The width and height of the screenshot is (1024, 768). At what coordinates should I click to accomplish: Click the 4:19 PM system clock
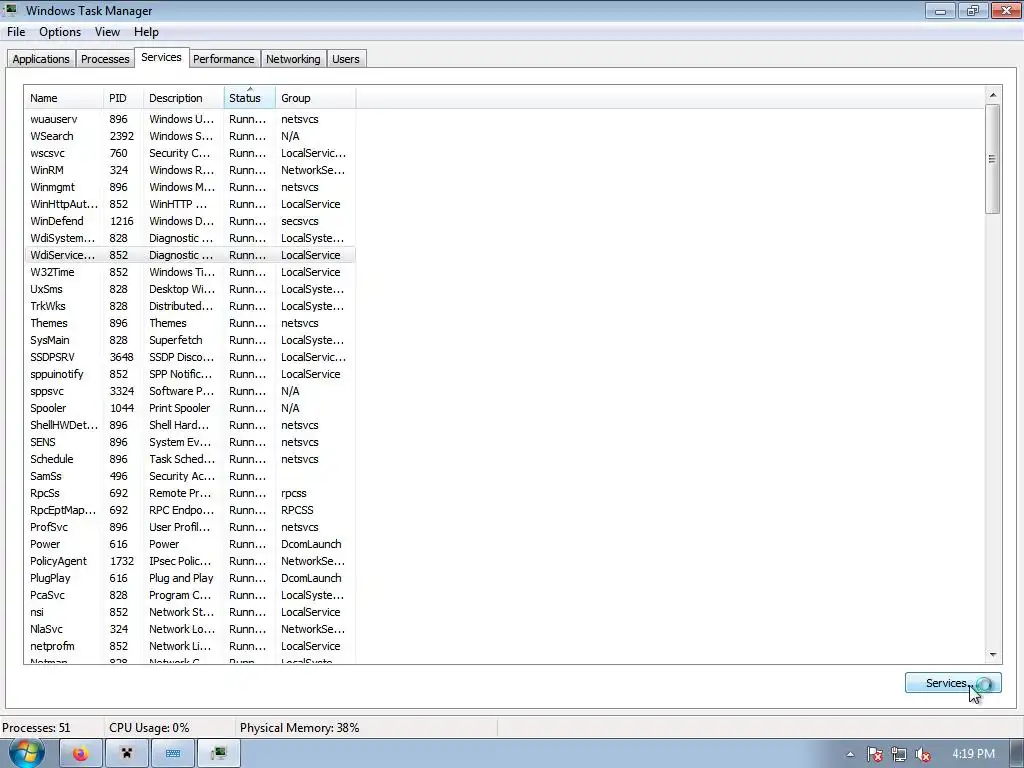point(973,754)
